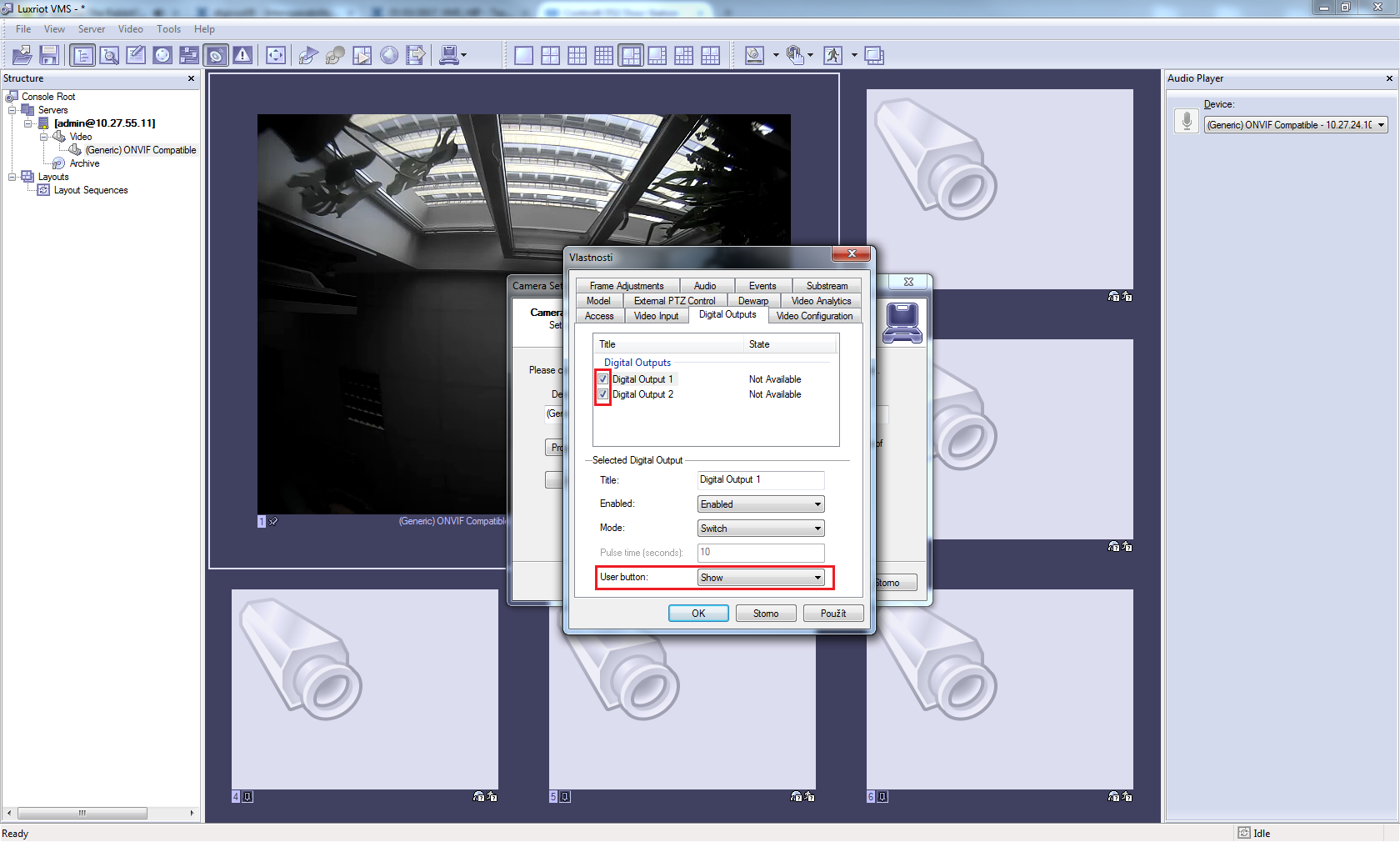1400x842 pixels.
Task: Click the Structure panel horizontal scrollbar
Action: (82, 813)
